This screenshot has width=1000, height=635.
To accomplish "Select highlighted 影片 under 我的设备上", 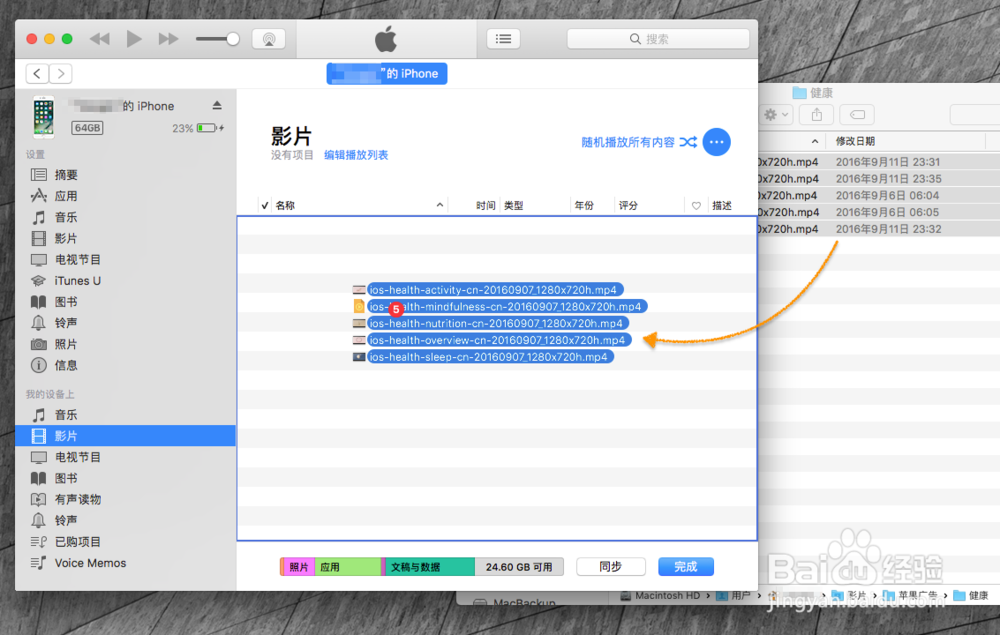I will [125, 436].
